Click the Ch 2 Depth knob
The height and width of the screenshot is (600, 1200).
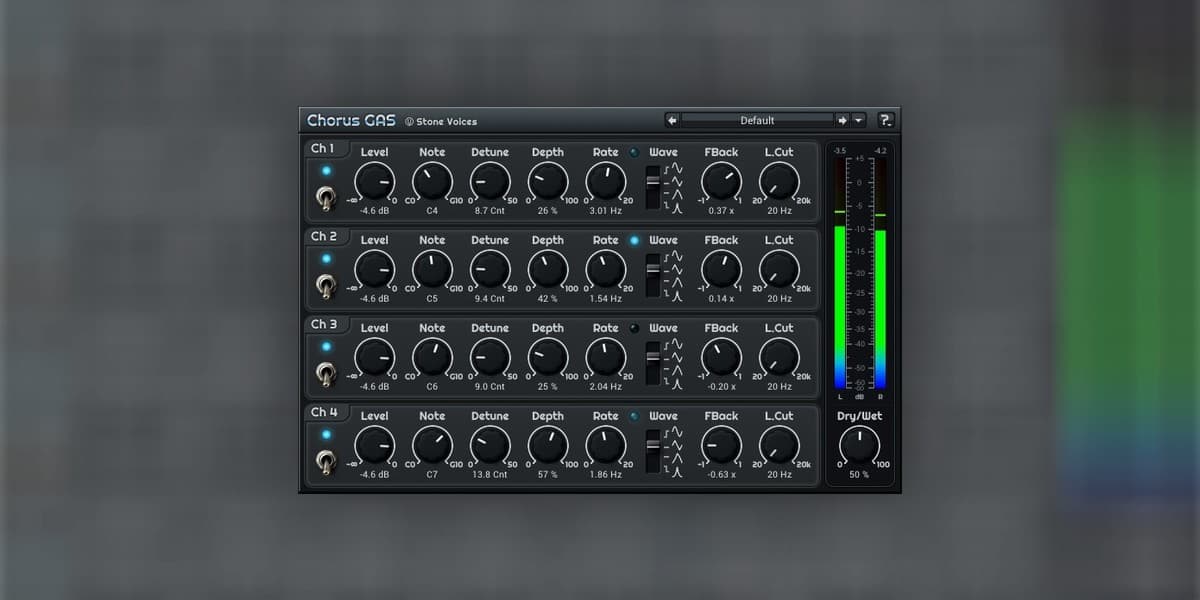pyautogui.click(x=548, y=270)
